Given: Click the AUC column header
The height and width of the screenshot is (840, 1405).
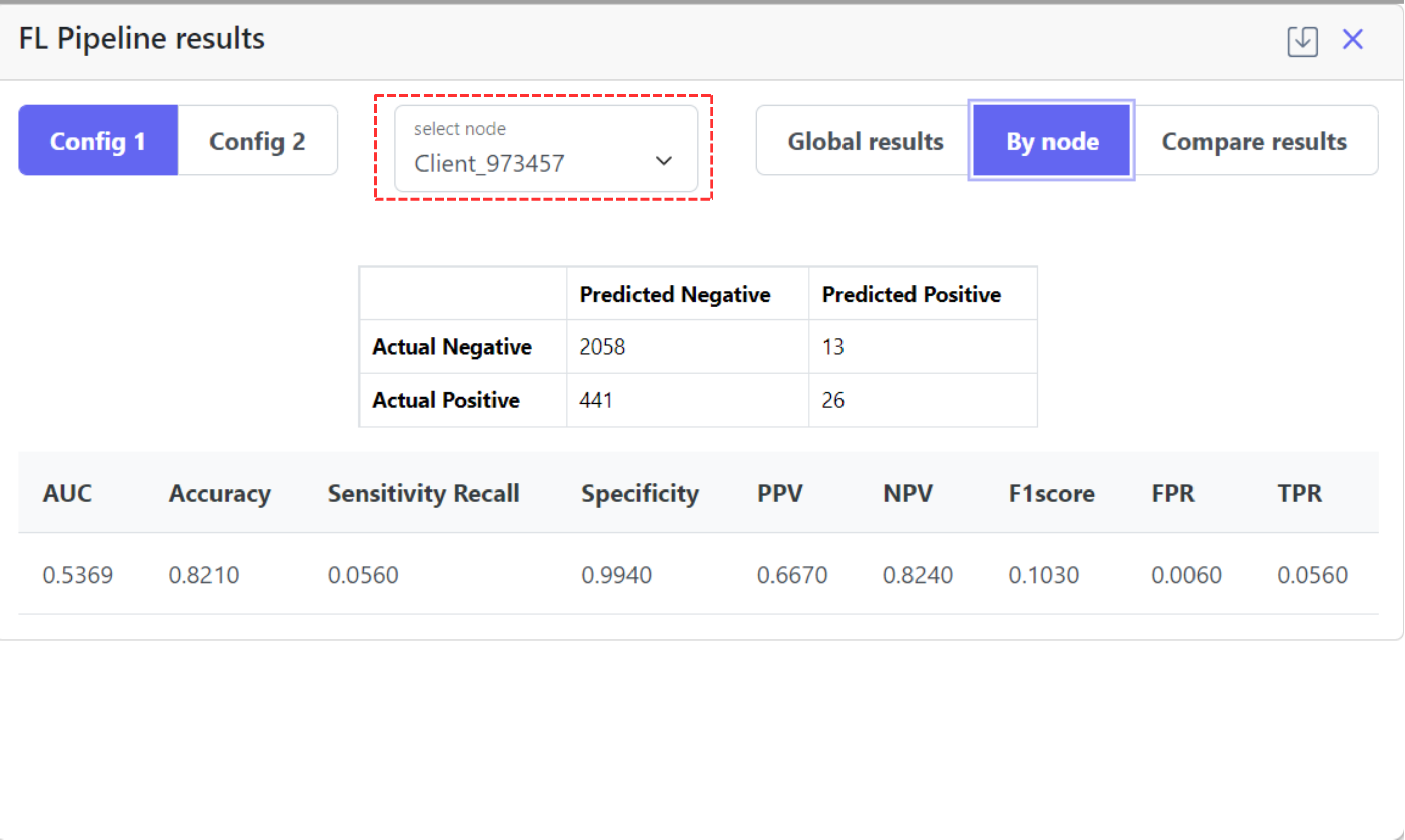Looking at the screenshot, I should (x=67, y=493).
